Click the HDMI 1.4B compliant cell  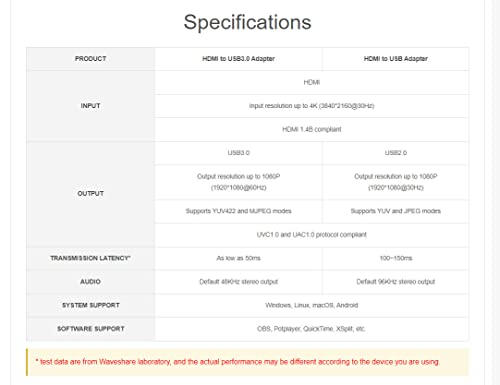tap(312, 129)
